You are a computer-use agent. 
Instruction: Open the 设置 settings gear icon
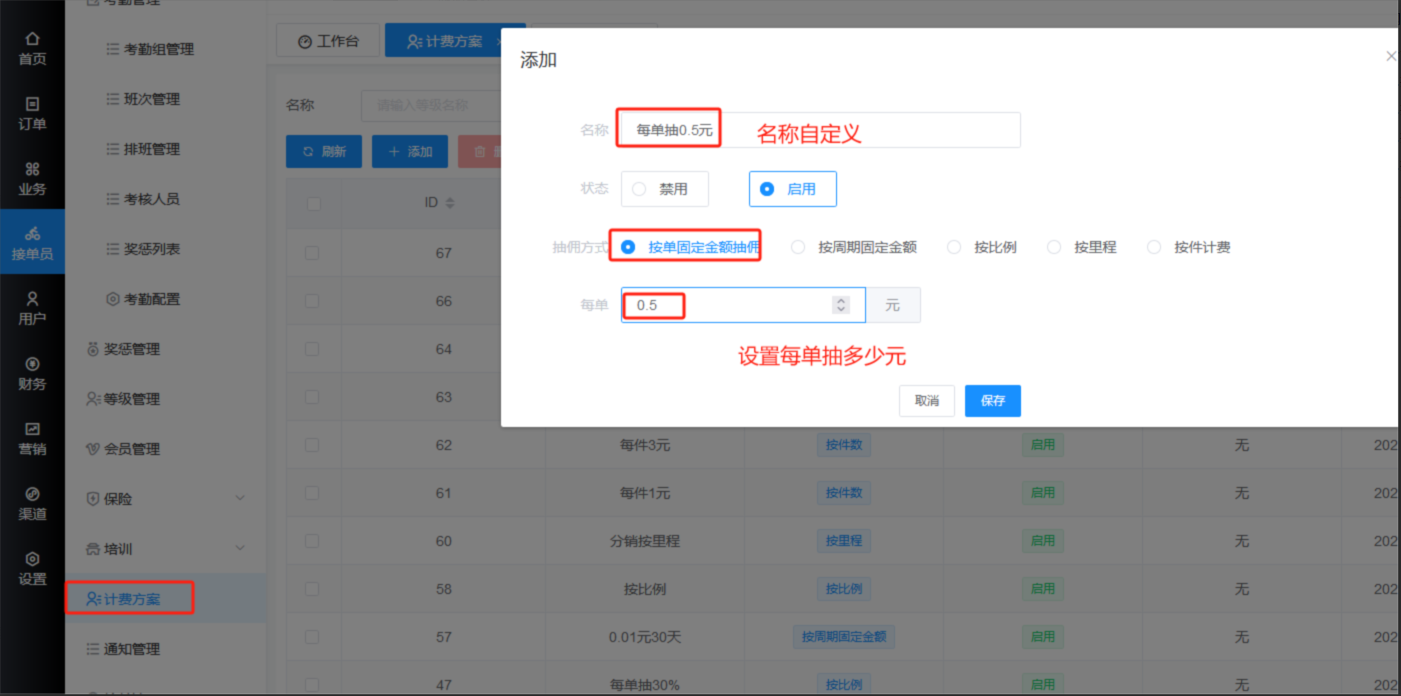point(32,568)
